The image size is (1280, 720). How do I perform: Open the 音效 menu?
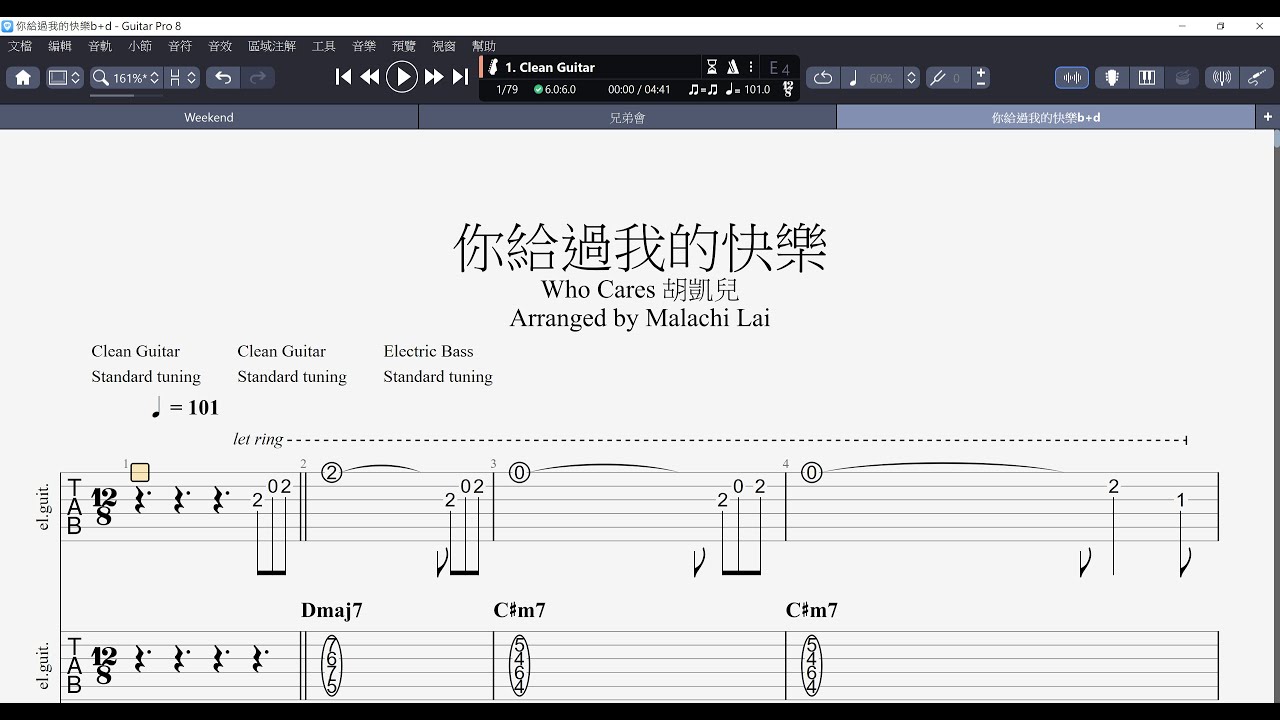[220, 46]
